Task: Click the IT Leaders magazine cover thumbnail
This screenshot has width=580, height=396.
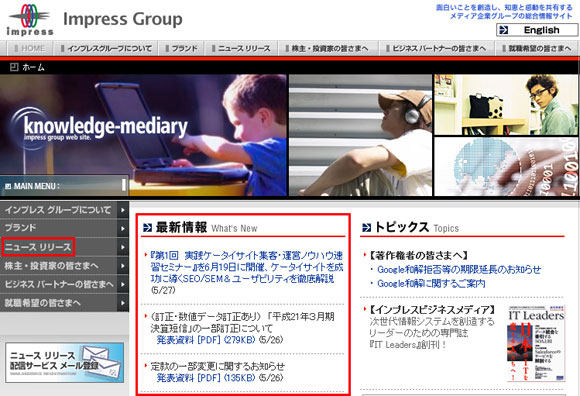Action: 536,343
